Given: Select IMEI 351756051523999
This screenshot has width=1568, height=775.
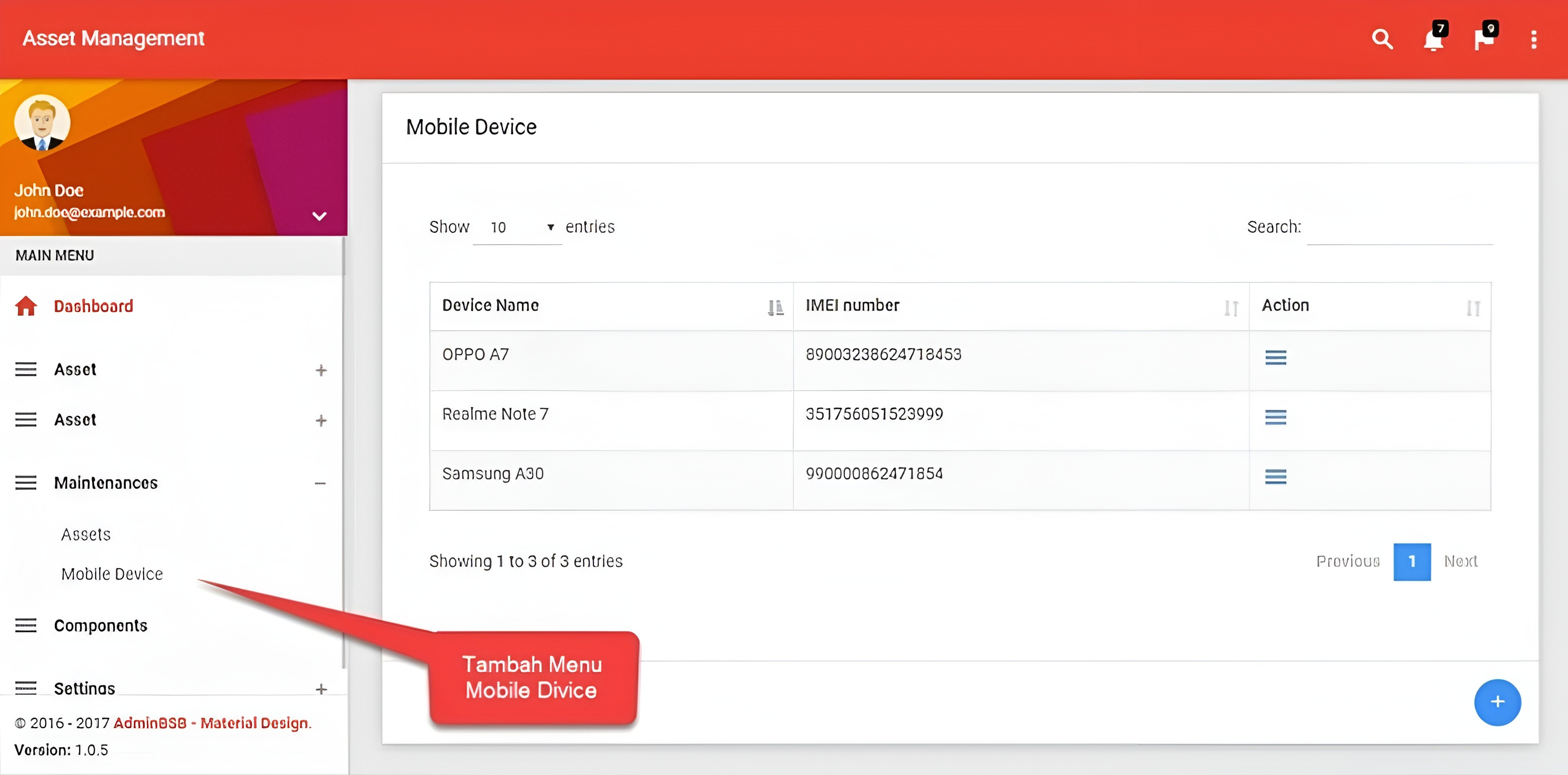Looking at the screenshot, I should [x=874, y=414].
